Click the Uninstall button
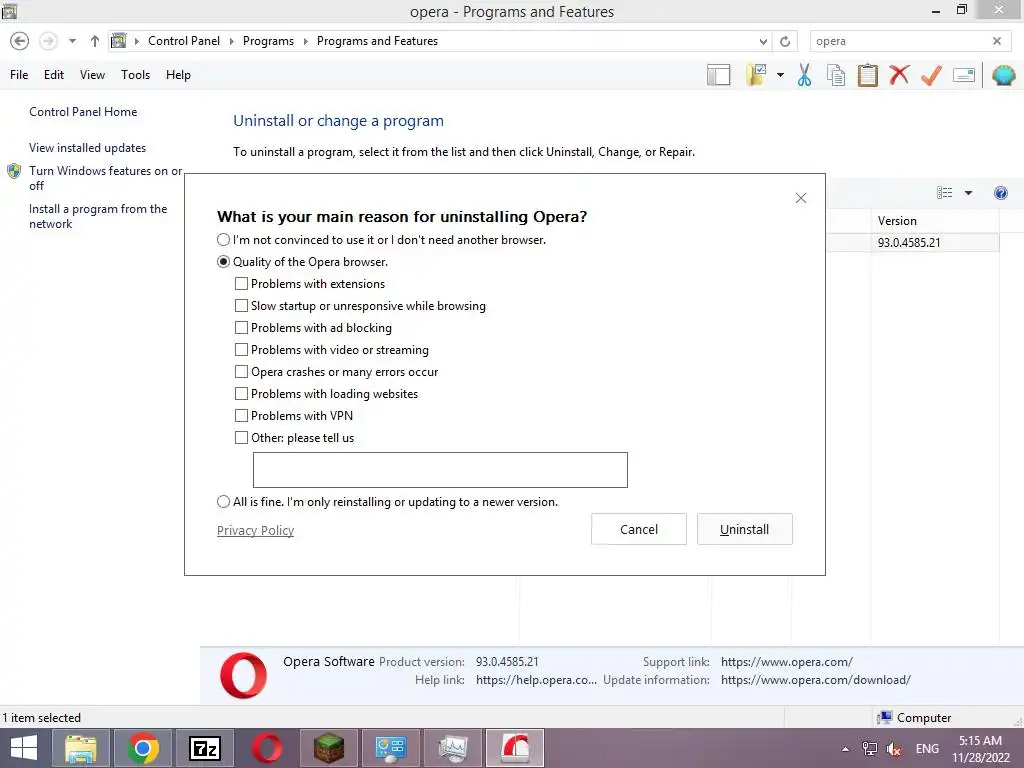This screenshot has width=1024, height=768. (744, 529)
